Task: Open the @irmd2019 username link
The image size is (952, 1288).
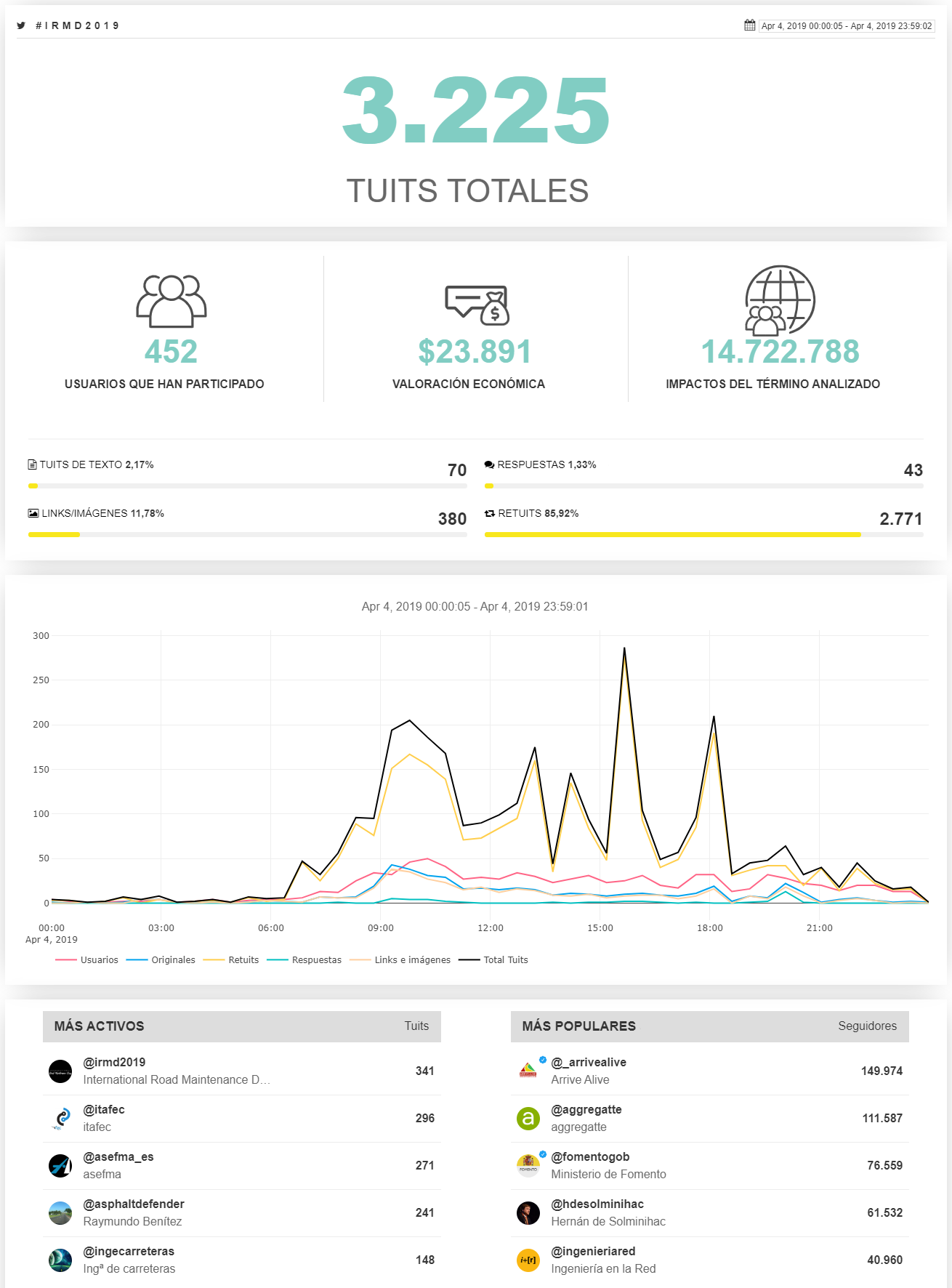Action: tap(114, 1063)
